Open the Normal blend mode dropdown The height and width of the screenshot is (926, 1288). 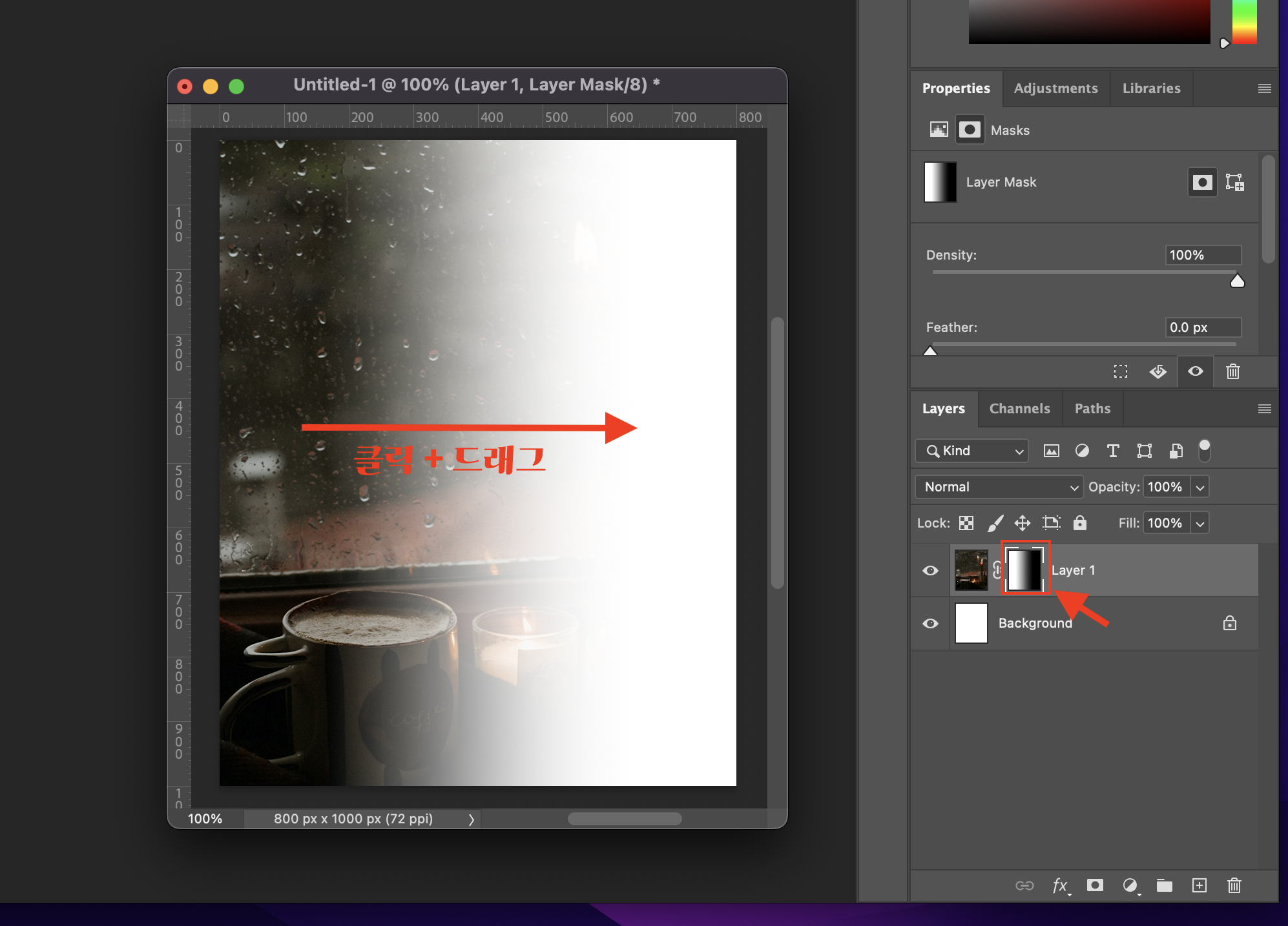tap(999, 487)
